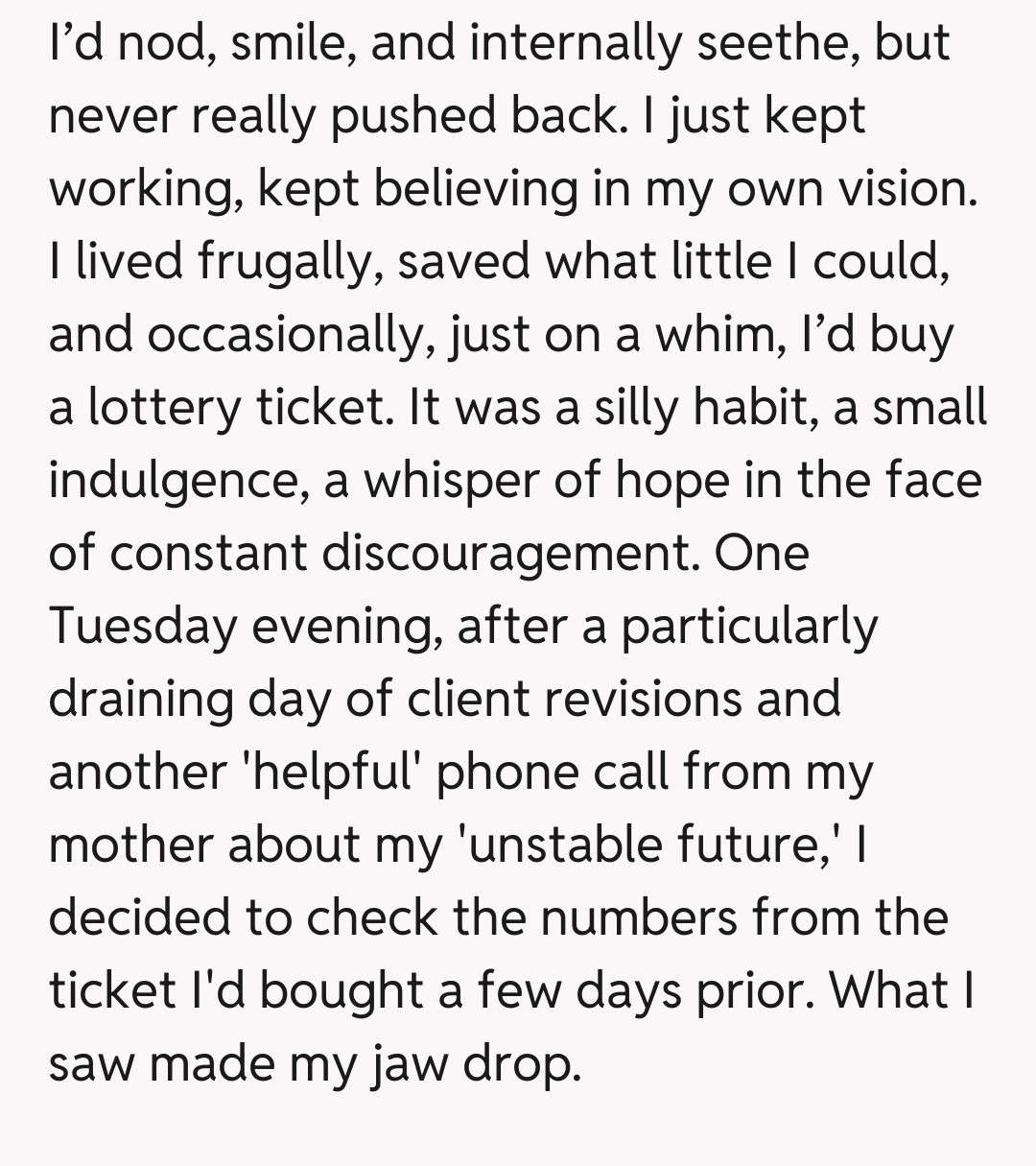Click the quoted word 'helpful'
Image resolution: width=1036 pixels, height=1166 pixels.
click(334, 772)
